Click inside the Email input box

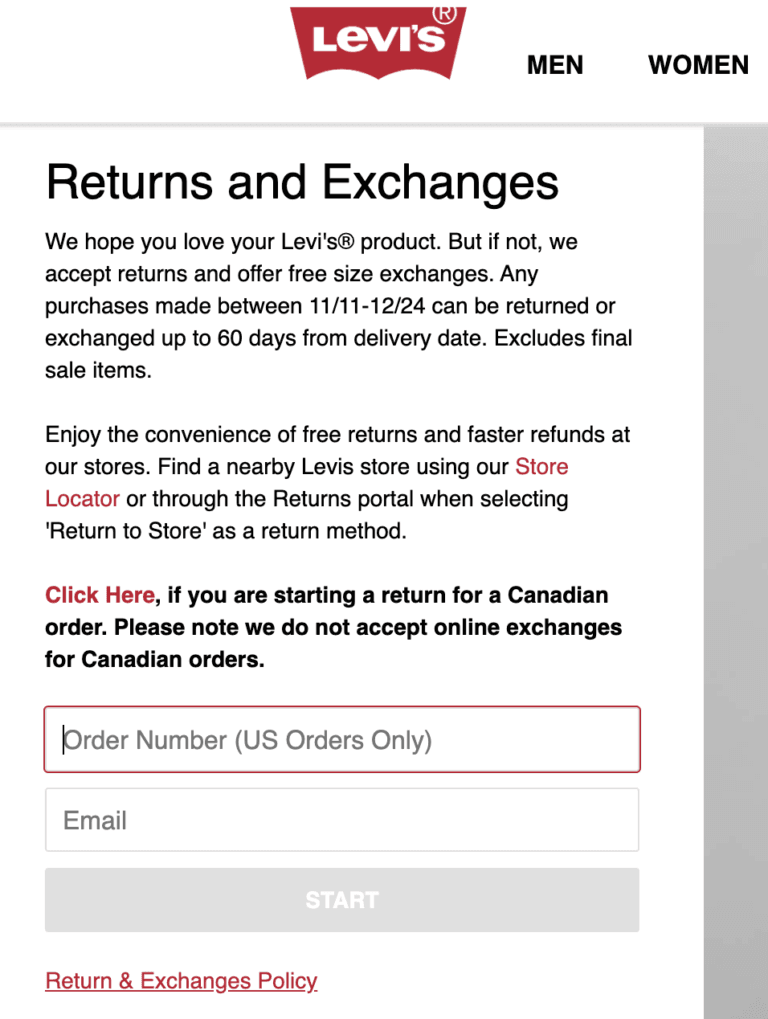coord(342,820)
